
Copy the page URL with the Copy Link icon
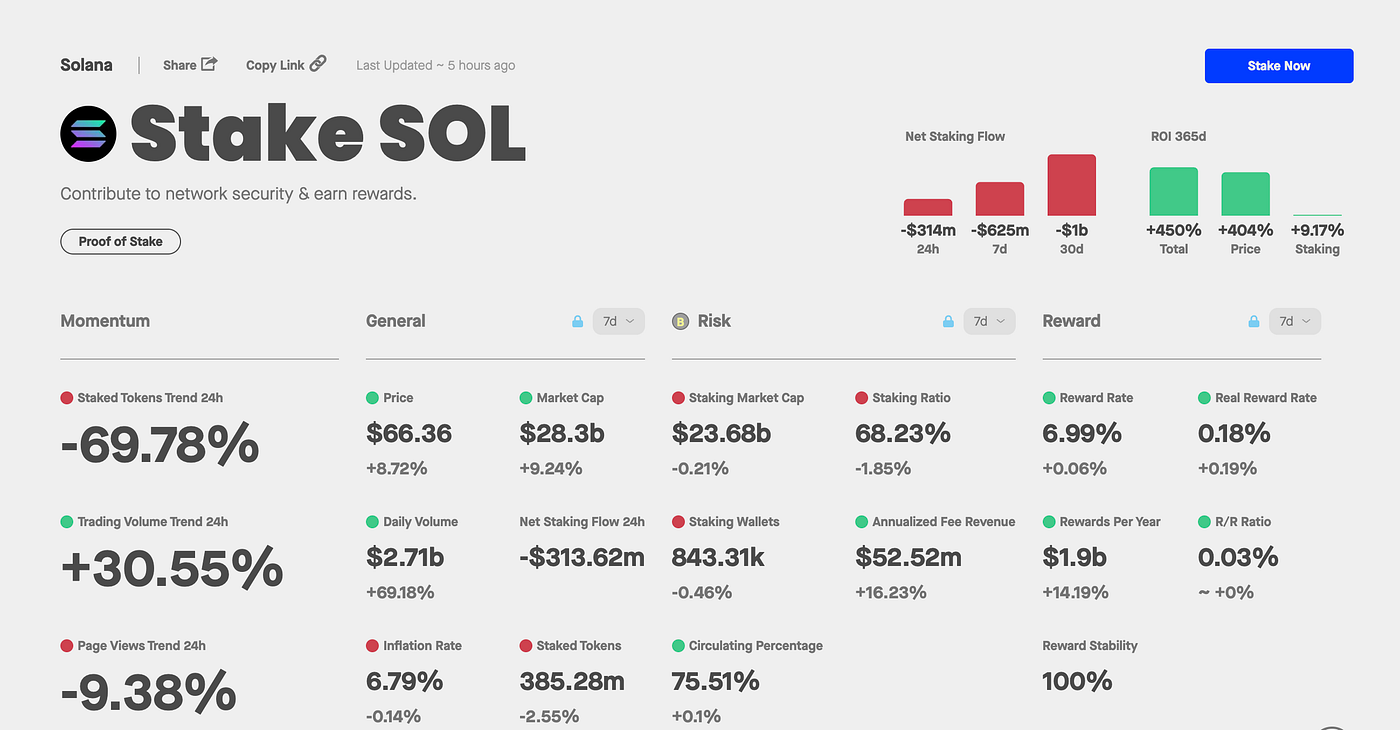click(x=318, y=64)
